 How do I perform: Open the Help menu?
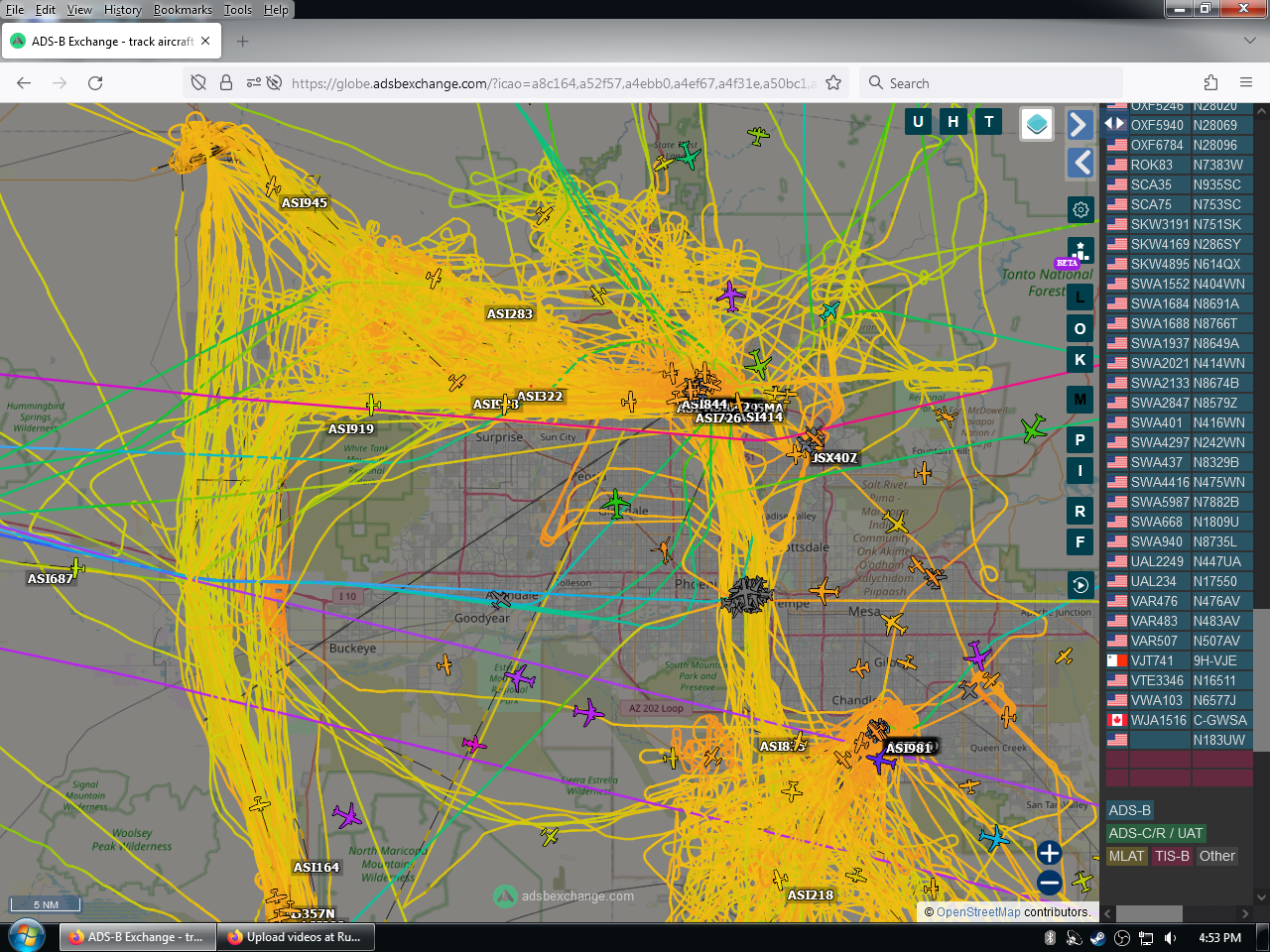(x=276, y=10)
